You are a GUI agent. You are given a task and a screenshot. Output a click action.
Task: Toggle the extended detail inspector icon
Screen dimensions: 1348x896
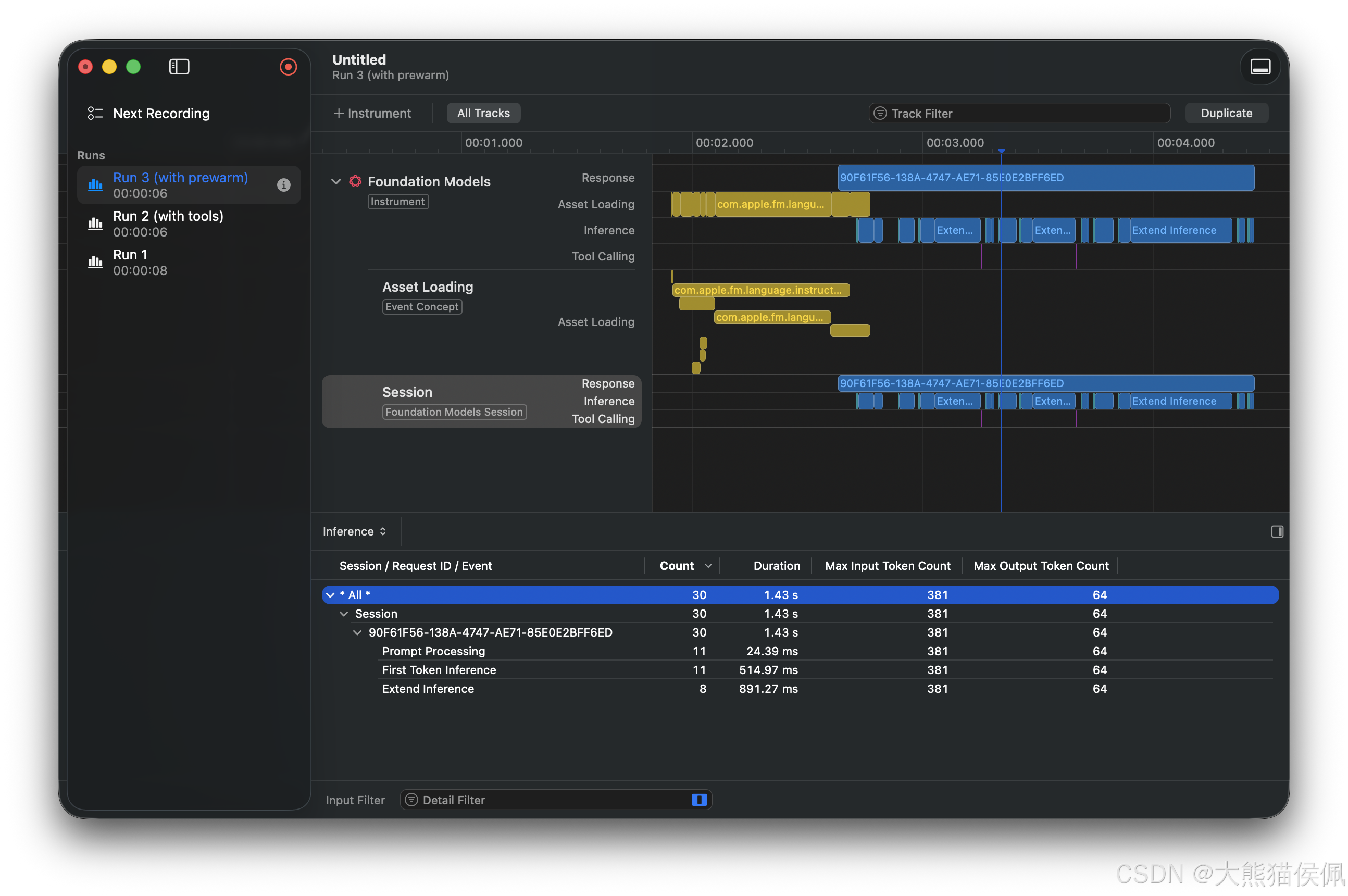pos(1277,531)
